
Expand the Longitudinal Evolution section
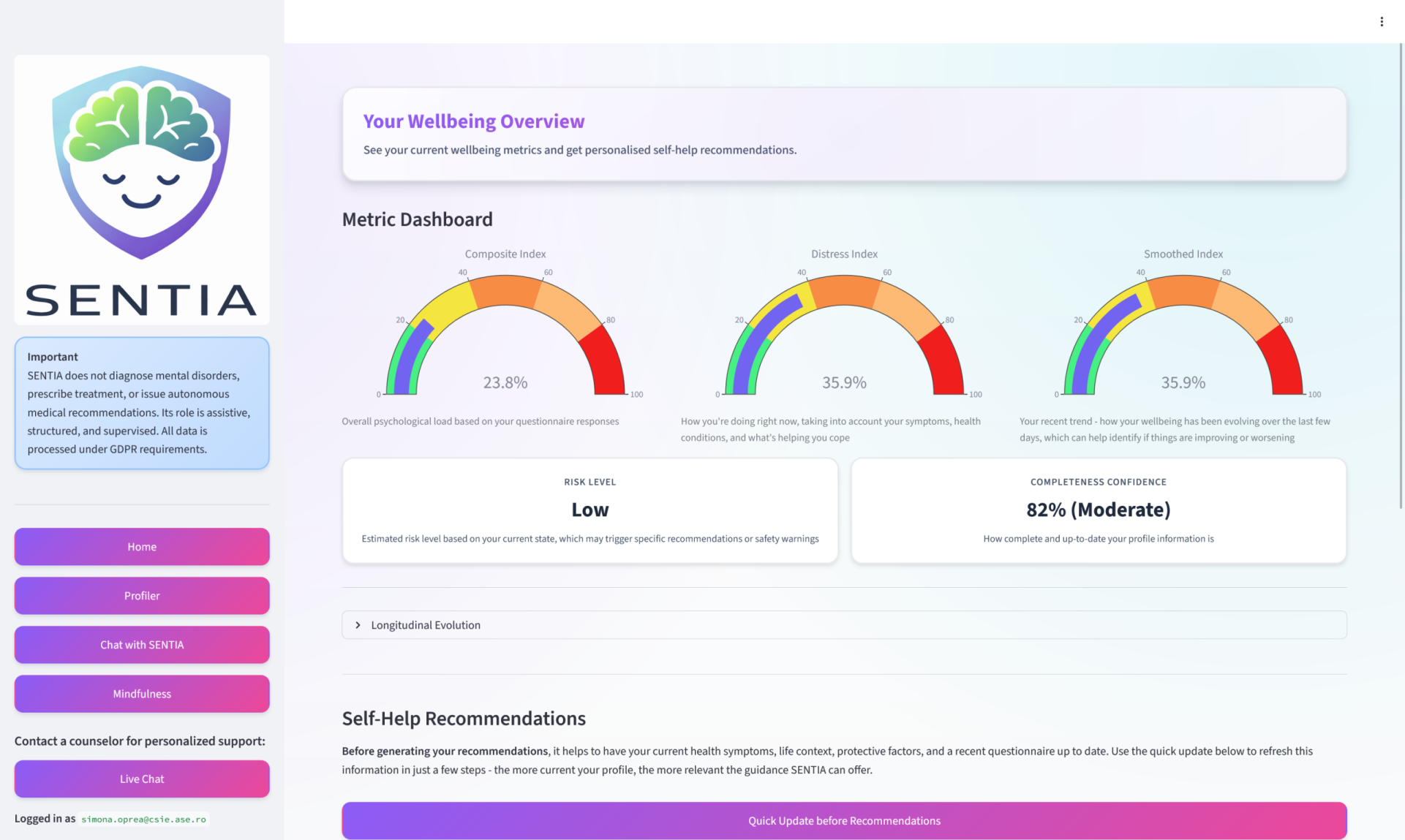pyautogui.click(x=844, y=625)
